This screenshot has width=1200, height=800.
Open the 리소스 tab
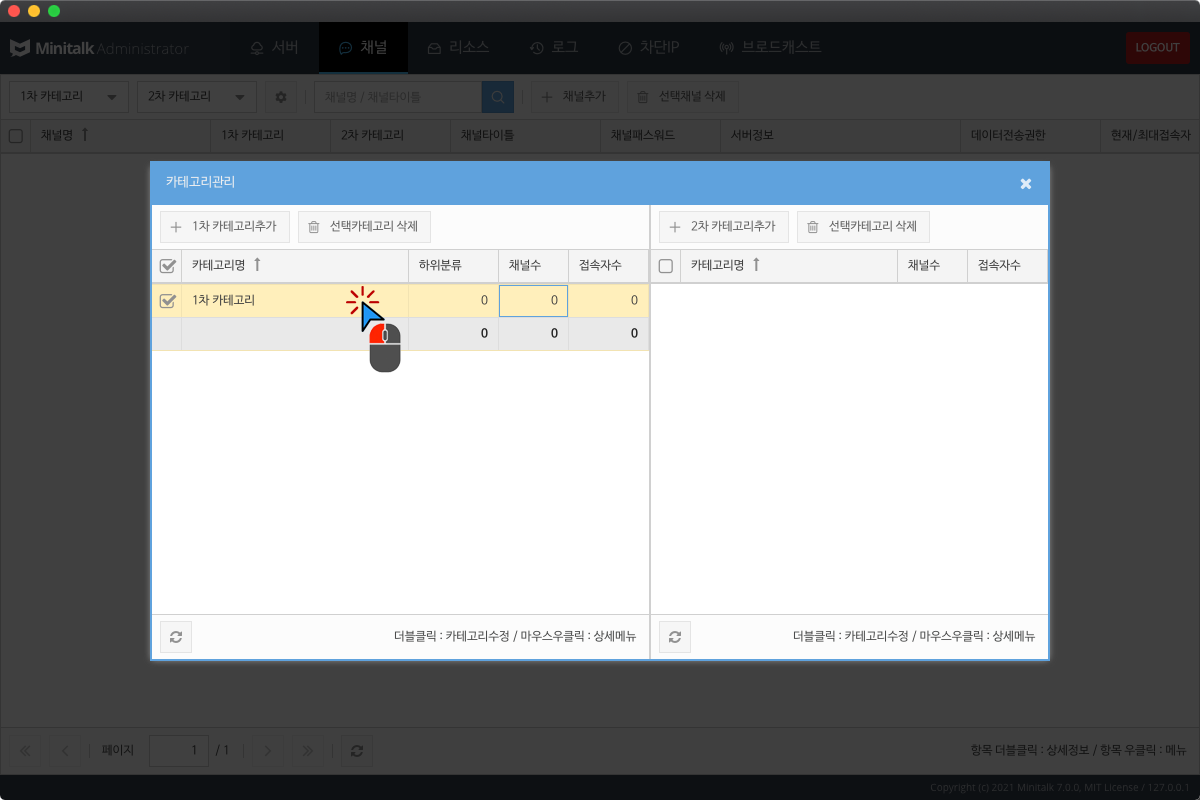[x=458, y=47]
